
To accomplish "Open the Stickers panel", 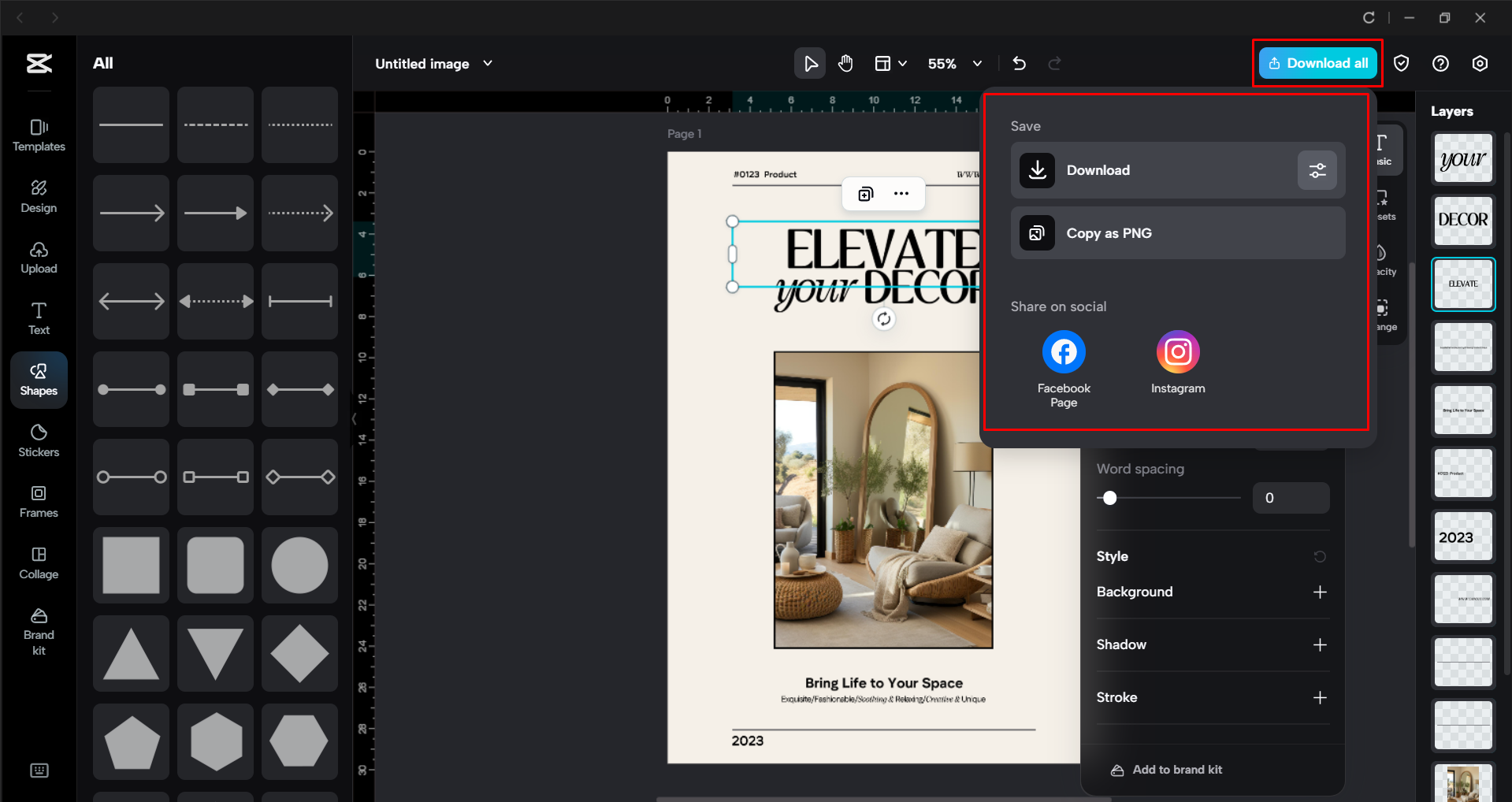I will click(x=38, y=439).
